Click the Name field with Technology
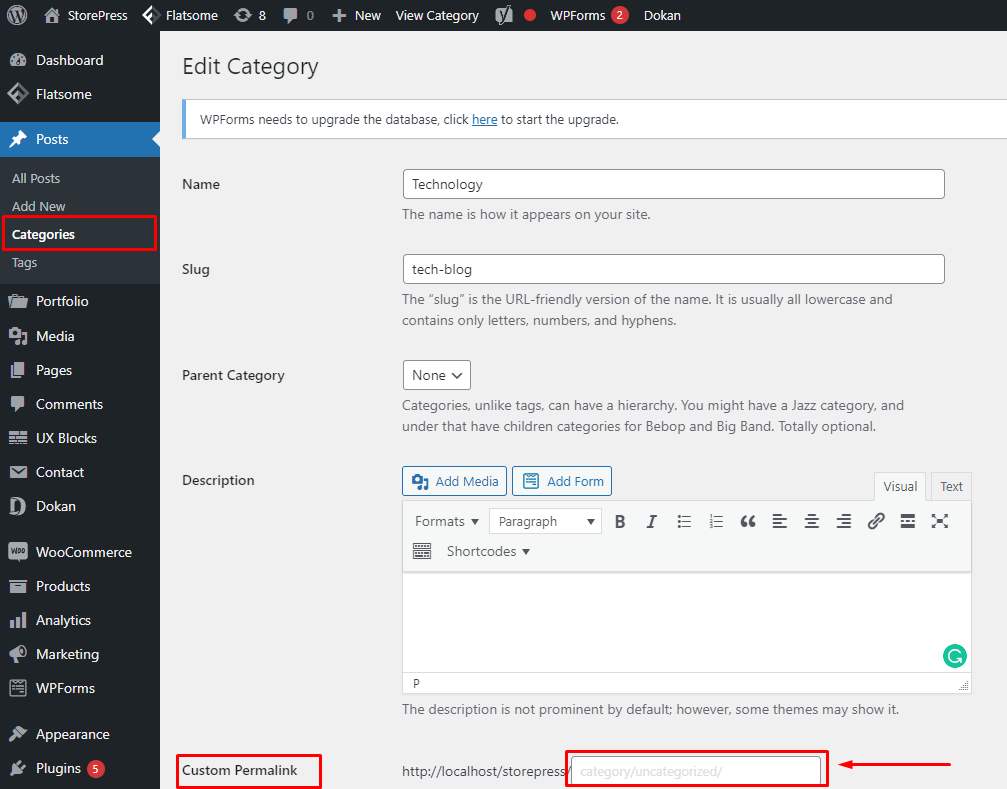The width and height of the screenshot is (1007, 789). [x=674, y=184]
